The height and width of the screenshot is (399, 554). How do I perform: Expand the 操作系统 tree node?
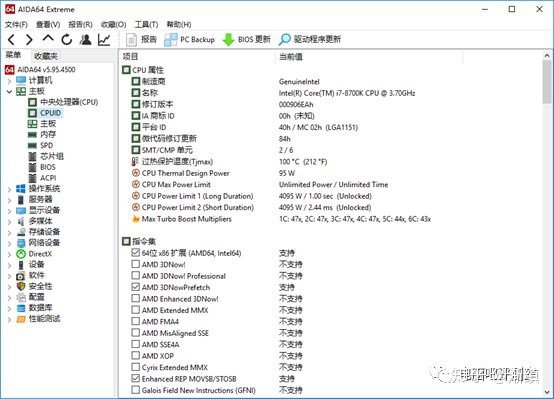coord(9,189)
